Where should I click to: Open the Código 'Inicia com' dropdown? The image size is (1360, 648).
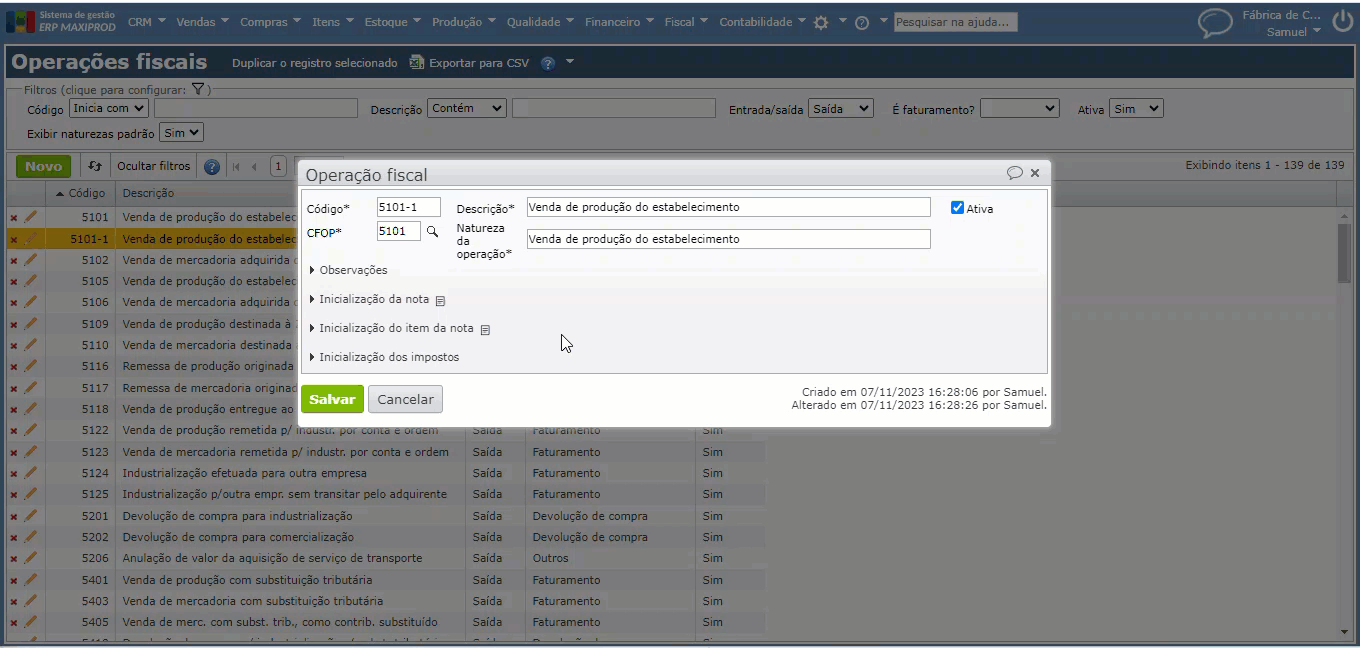tap(109, 108)
